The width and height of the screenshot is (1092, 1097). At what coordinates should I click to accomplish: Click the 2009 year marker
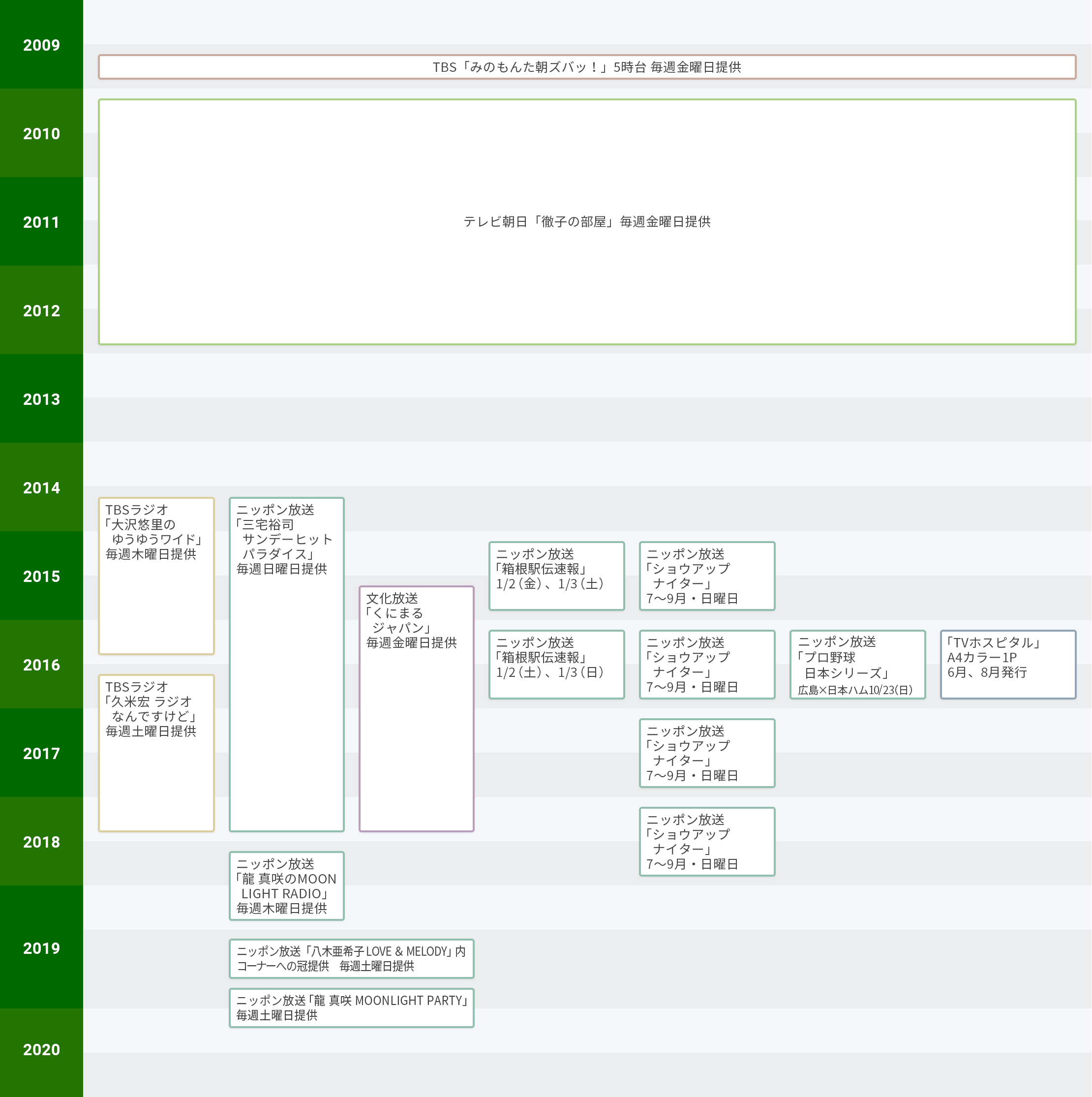coord(41,45)
